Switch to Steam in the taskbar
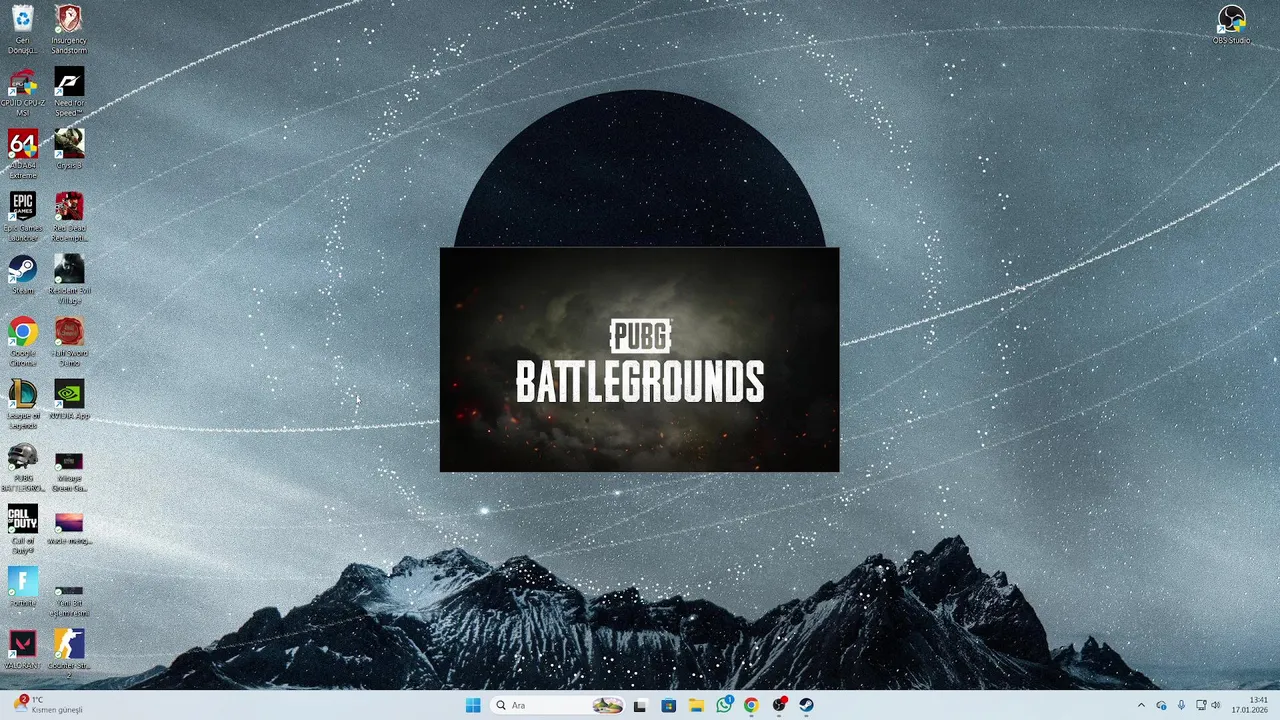This screenshot has width=1280, height=720. click(x=806, y=705)
